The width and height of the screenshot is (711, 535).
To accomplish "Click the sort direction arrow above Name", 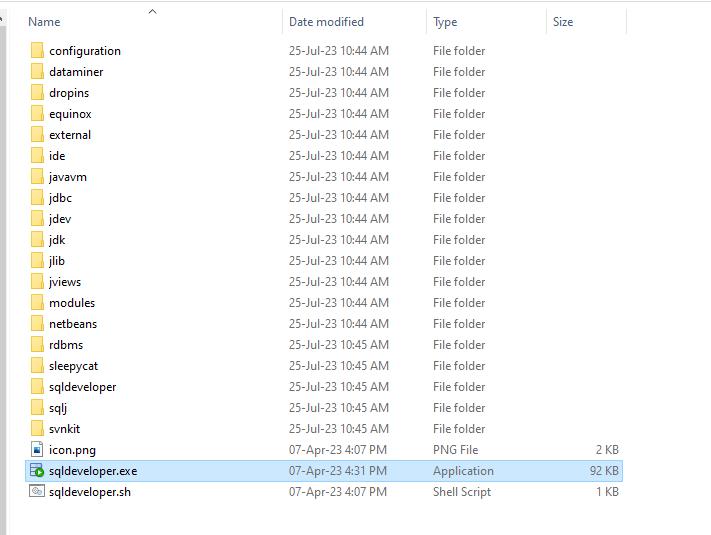I will click(x=153, y=12).
